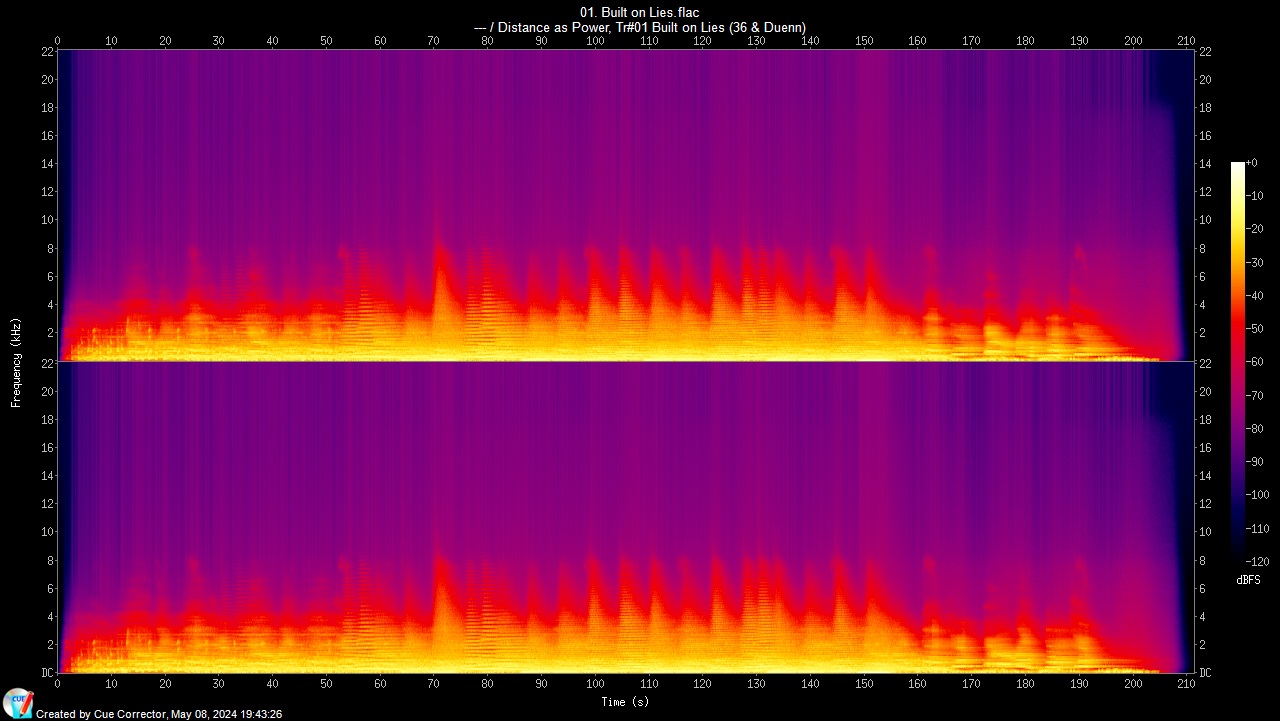Click the "dBFS" label below the color scale

[x=1248, y=580]
